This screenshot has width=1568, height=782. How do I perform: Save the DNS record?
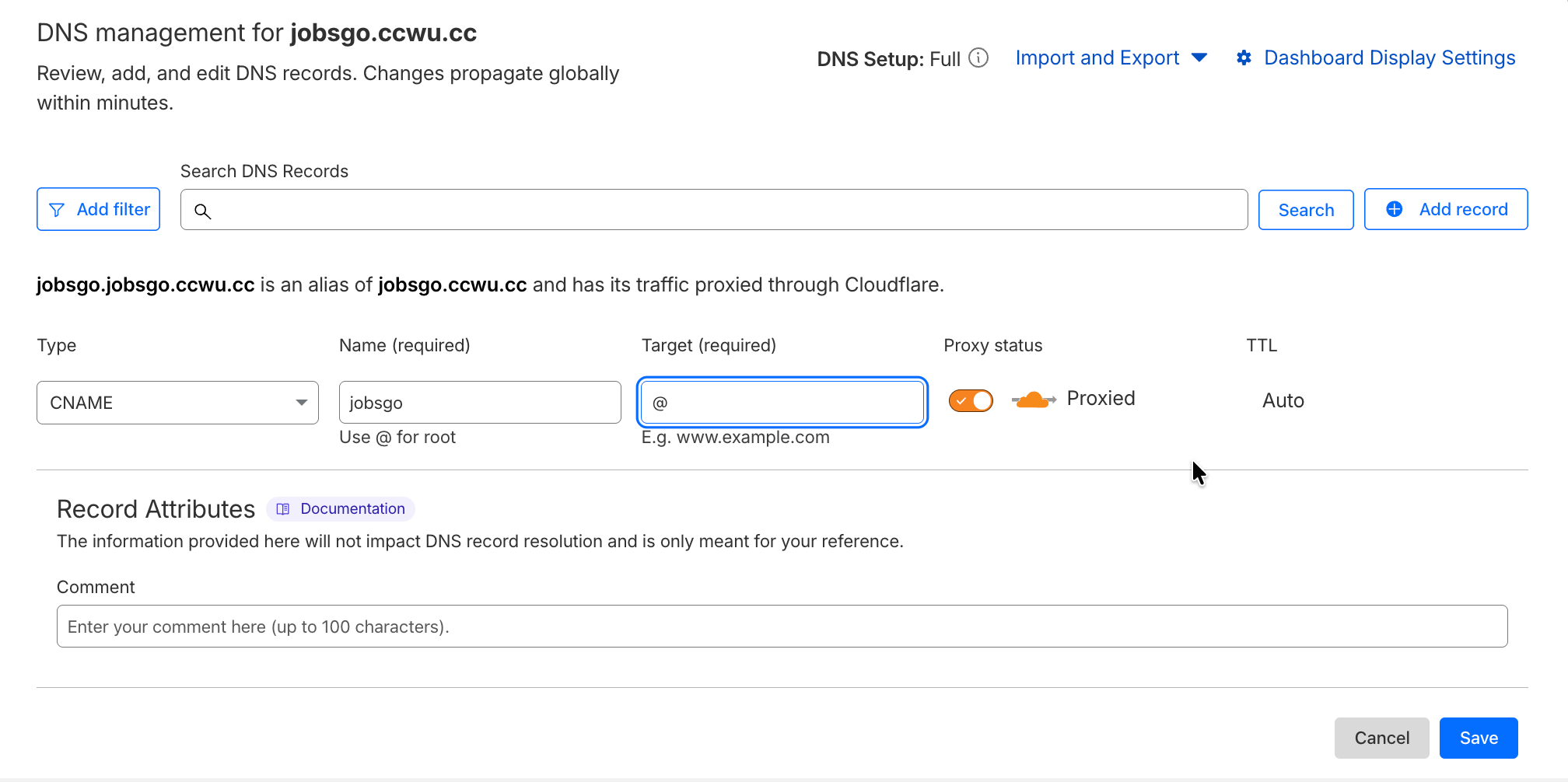point(1478,738)
